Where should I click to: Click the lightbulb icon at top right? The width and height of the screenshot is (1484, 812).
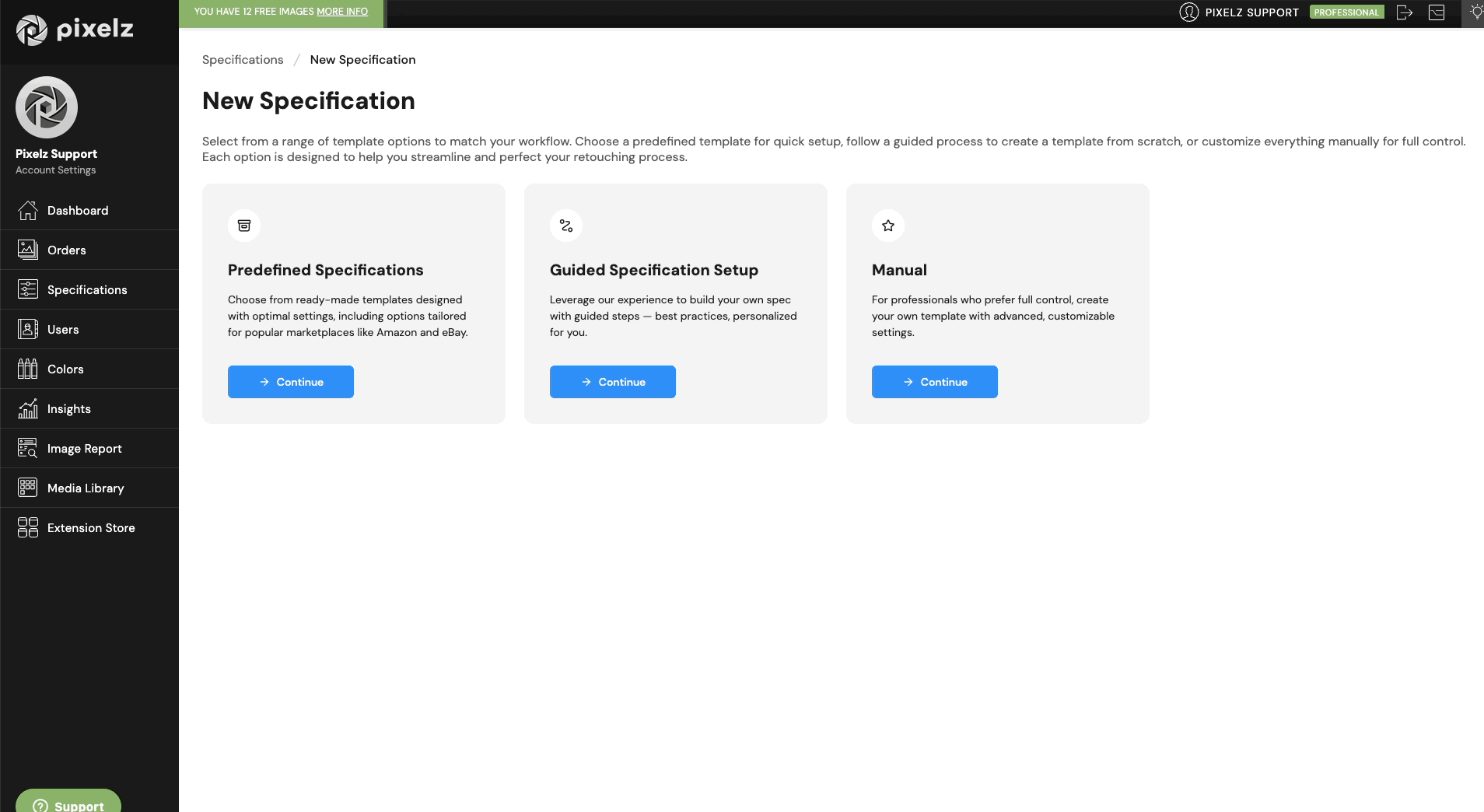pyautogui.click(x=1475, y=12)
